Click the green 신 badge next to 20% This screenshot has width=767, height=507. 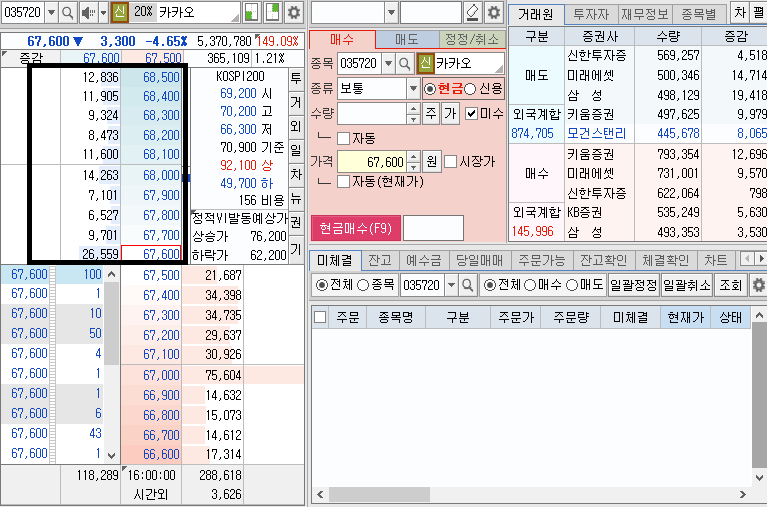pos(120,13)
